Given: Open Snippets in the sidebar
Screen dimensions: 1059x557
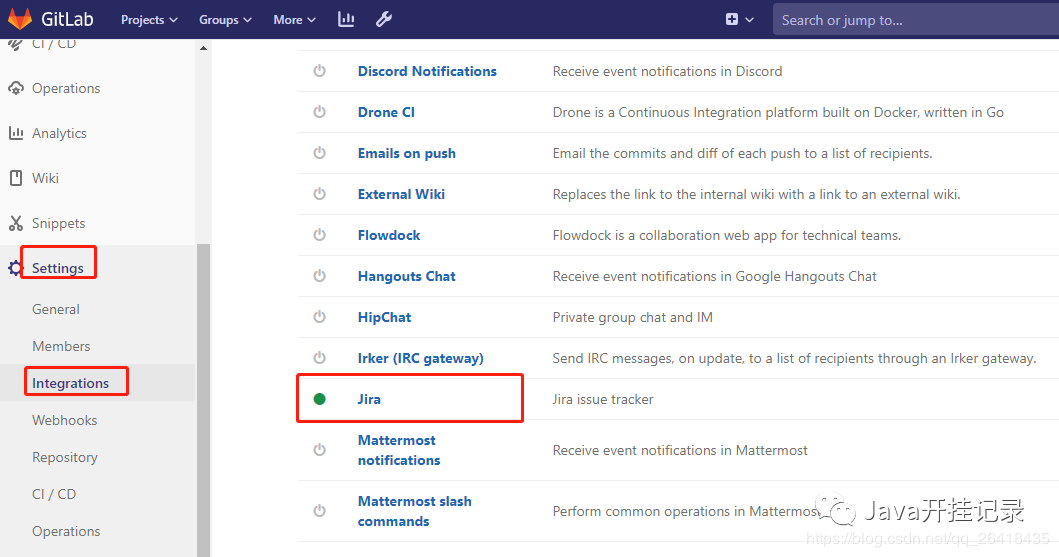Looking at the screenshot, I should [x=59, y=223].
